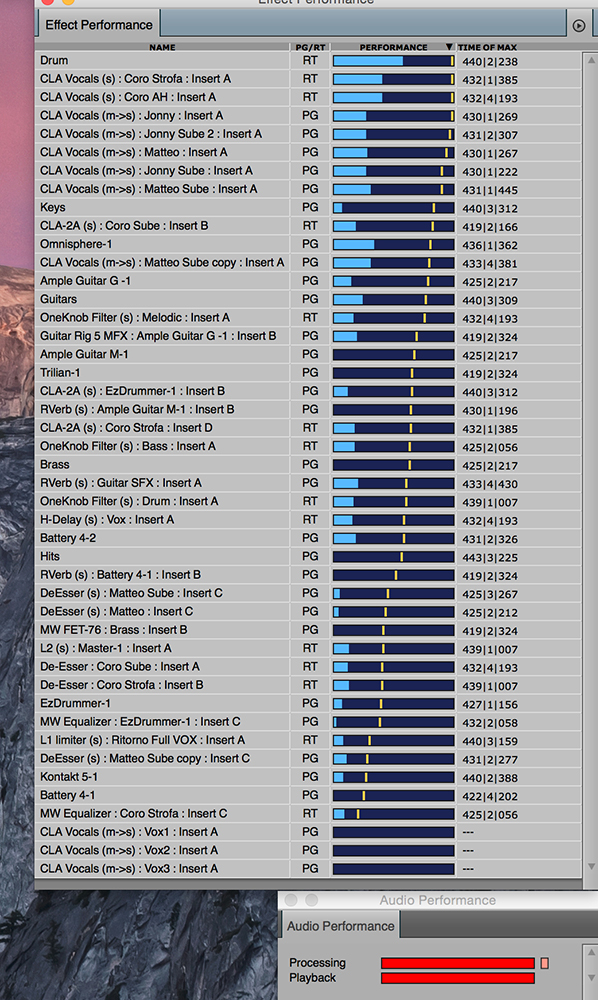Select DeEsser (s) : Matteo : Insert C
The image size is (598, 1000).
click(x=117, y=612)
